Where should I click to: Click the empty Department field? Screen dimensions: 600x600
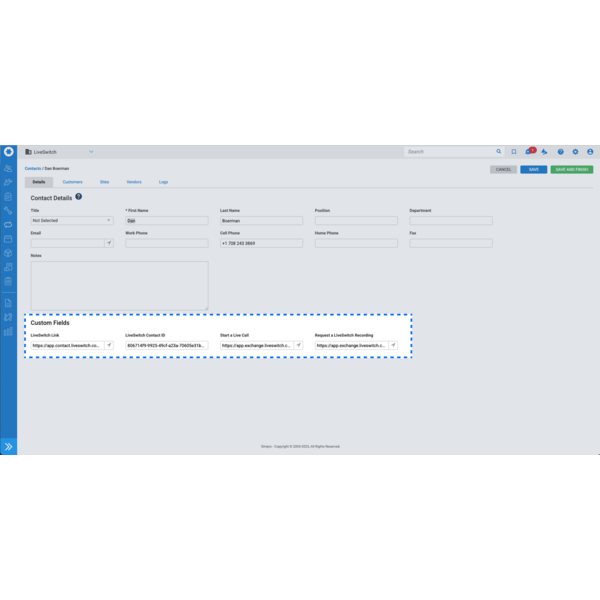coord(451,220)
